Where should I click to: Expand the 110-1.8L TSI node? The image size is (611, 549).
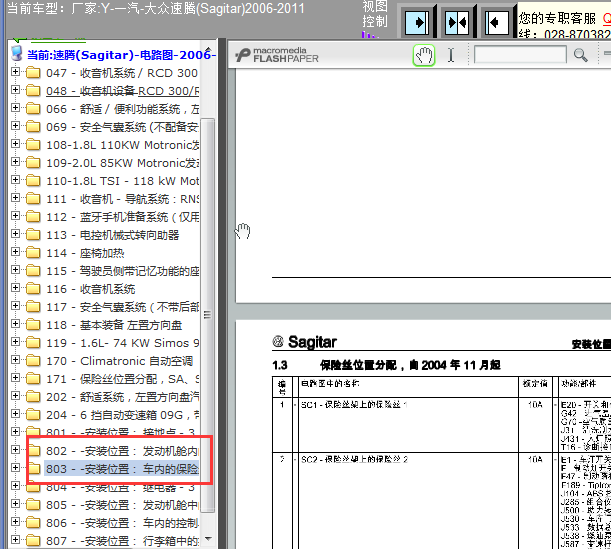tap(15, 180)
